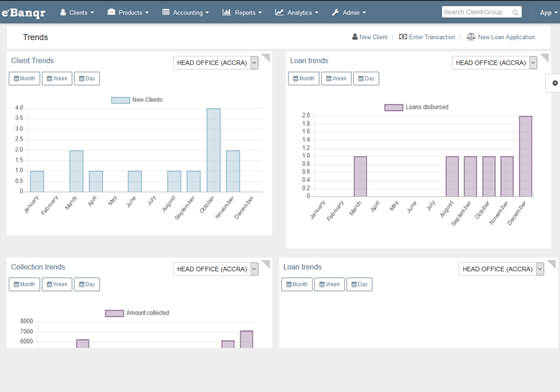Select Month in top Loan trends
Image resolution: width=560 pixels, height=392 pixels.
point(304,79)
